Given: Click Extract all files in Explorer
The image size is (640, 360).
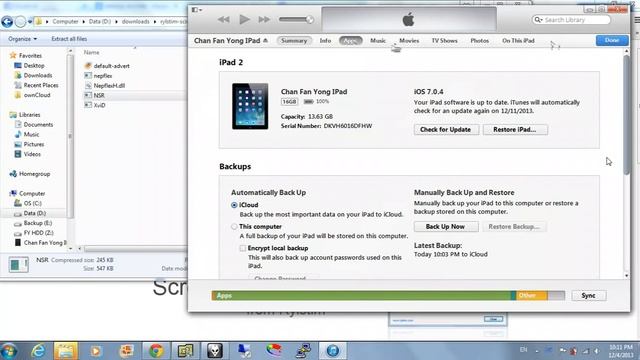Looking at the screenshot, I should coord(69,39).
